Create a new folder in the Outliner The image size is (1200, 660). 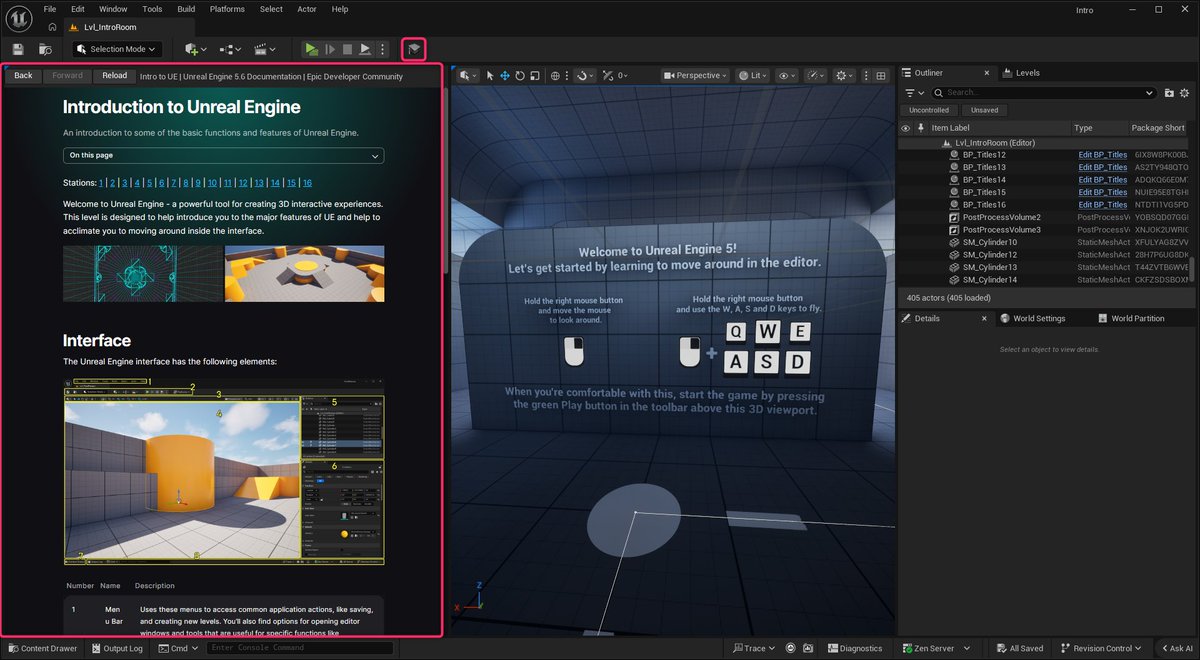pos(1170,92)
